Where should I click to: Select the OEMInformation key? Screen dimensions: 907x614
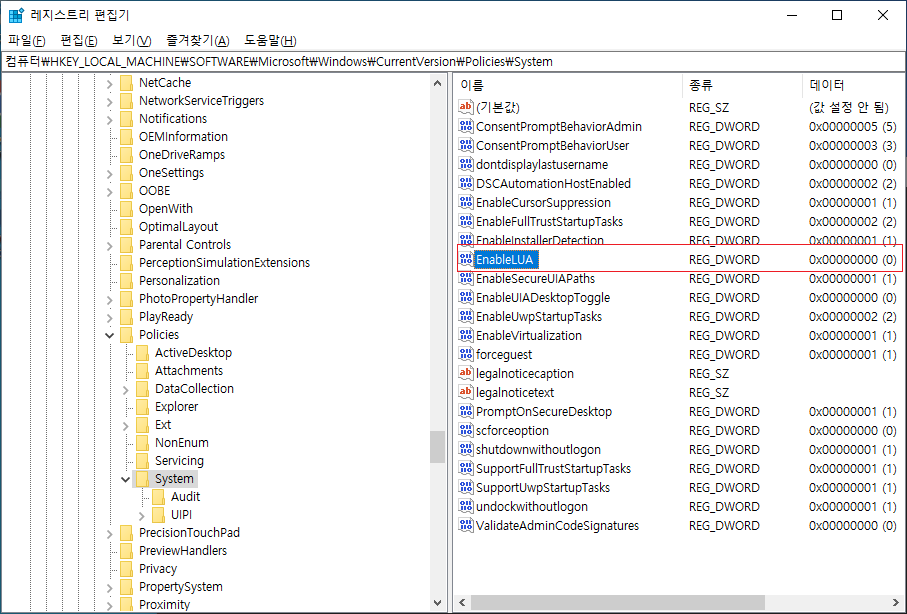[183, 137]
